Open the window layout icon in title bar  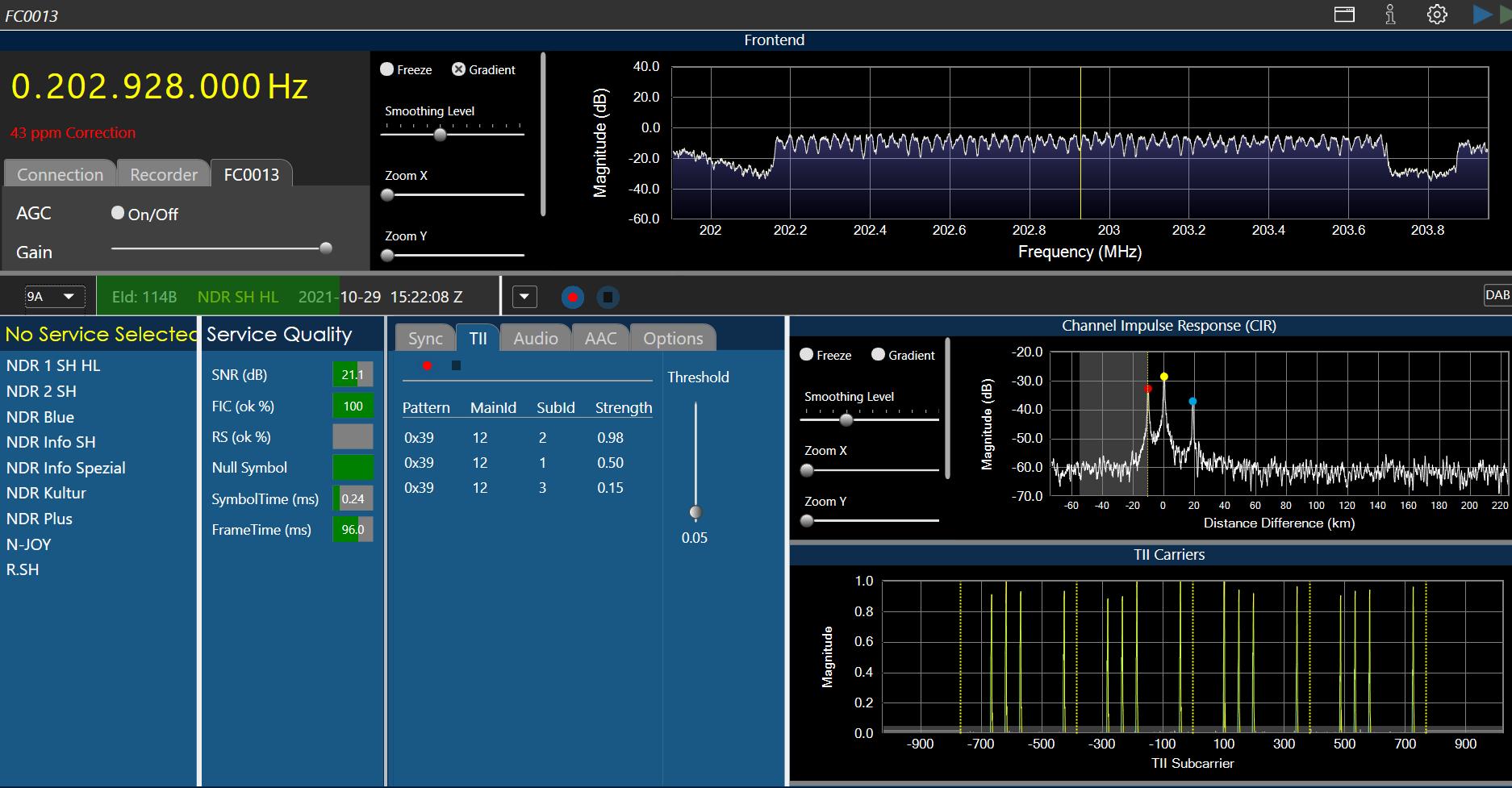[1344, 15]
